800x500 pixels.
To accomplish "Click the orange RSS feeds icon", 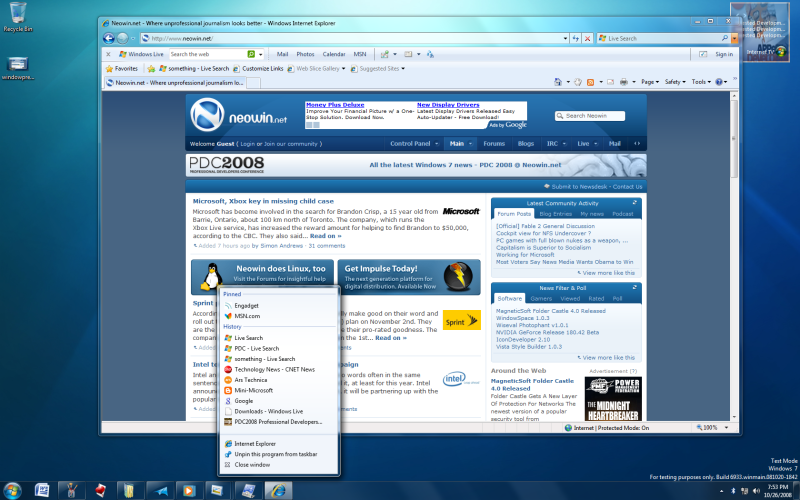I will click(x=590, y=82).
